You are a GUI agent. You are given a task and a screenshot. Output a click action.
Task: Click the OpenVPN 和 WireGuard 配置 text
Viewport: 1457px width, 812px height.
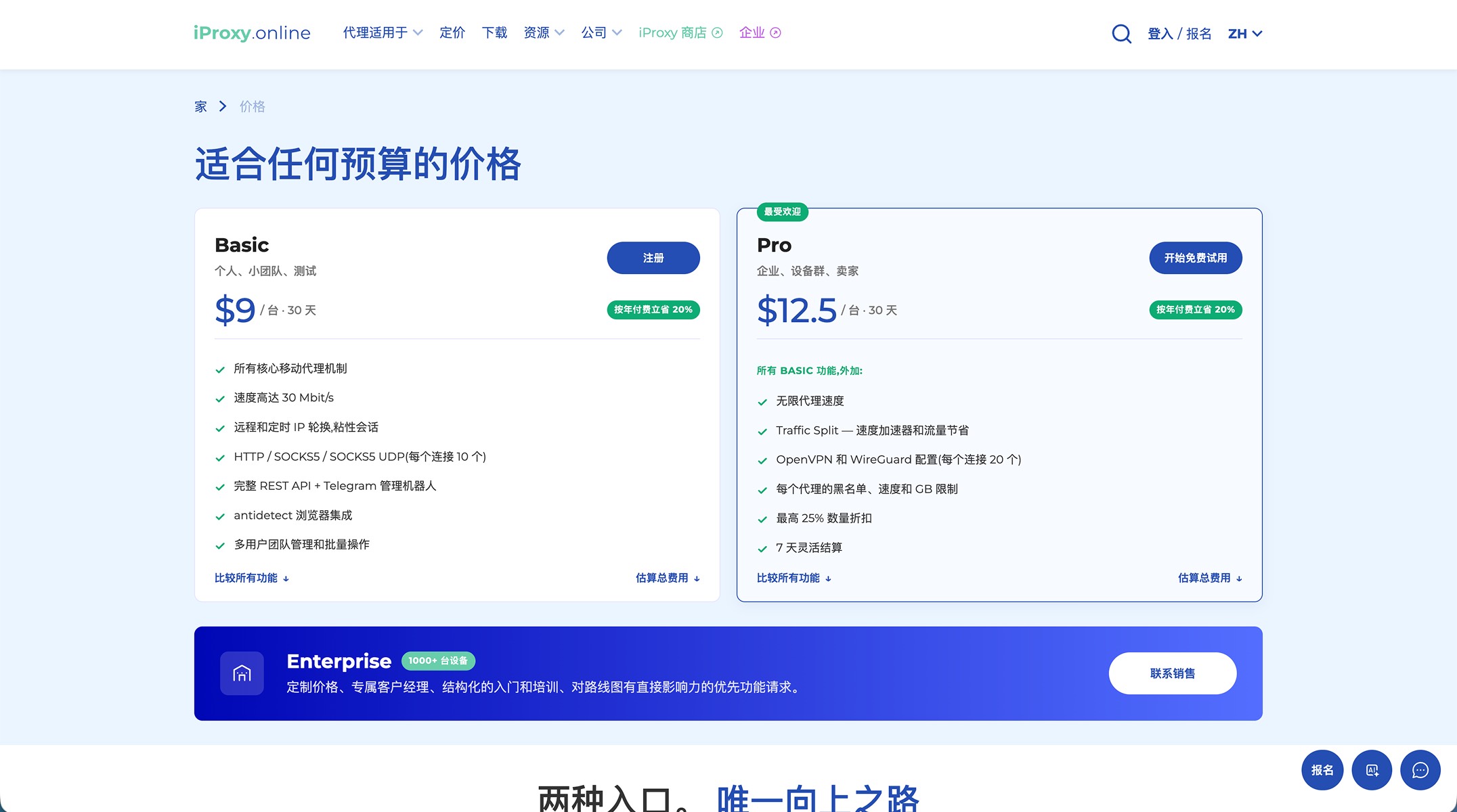pos(898,459)
